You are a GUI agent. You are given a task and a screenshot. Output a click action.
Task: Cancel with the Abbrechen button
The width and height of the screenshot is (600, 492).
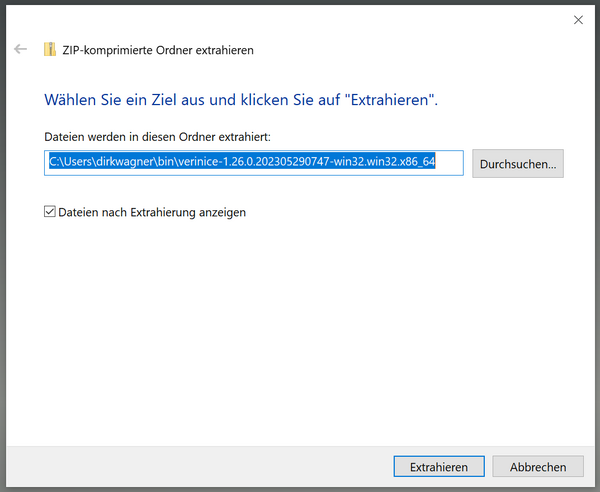pos(538,466)
